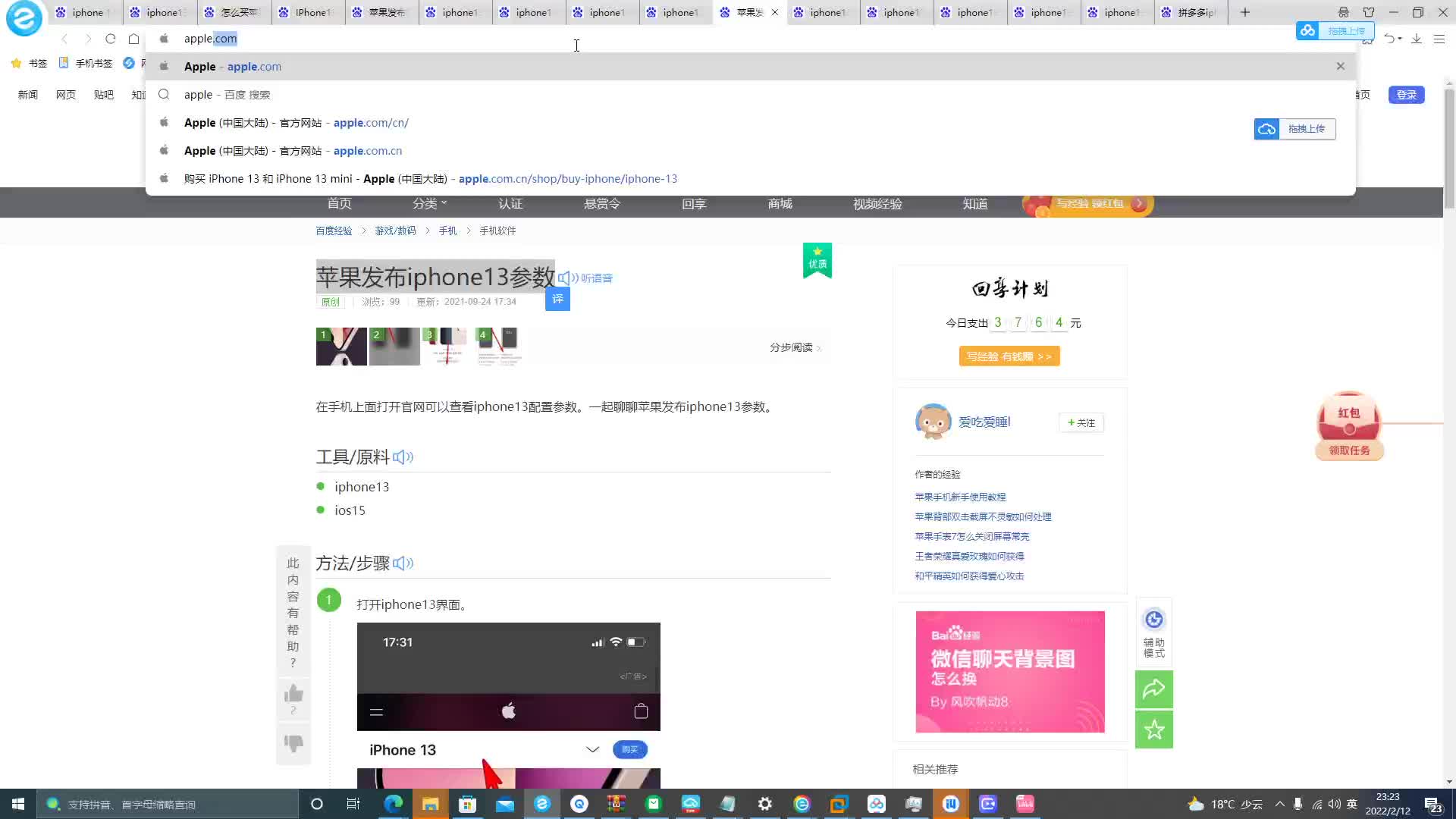Screen dimensions: 1456x819
Task: Click the search/magnifier icon in address bar
Action: tap(164, 93)
